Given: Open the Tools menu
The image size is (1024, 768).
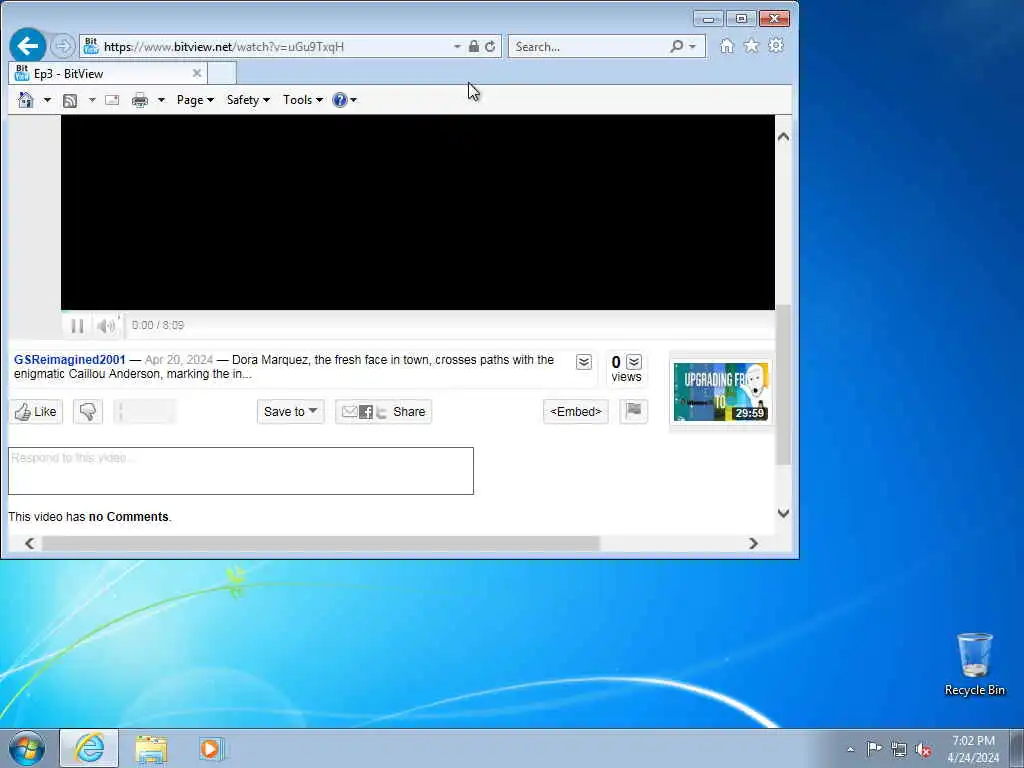Looking at the screenshot, I should coord(303,100).
